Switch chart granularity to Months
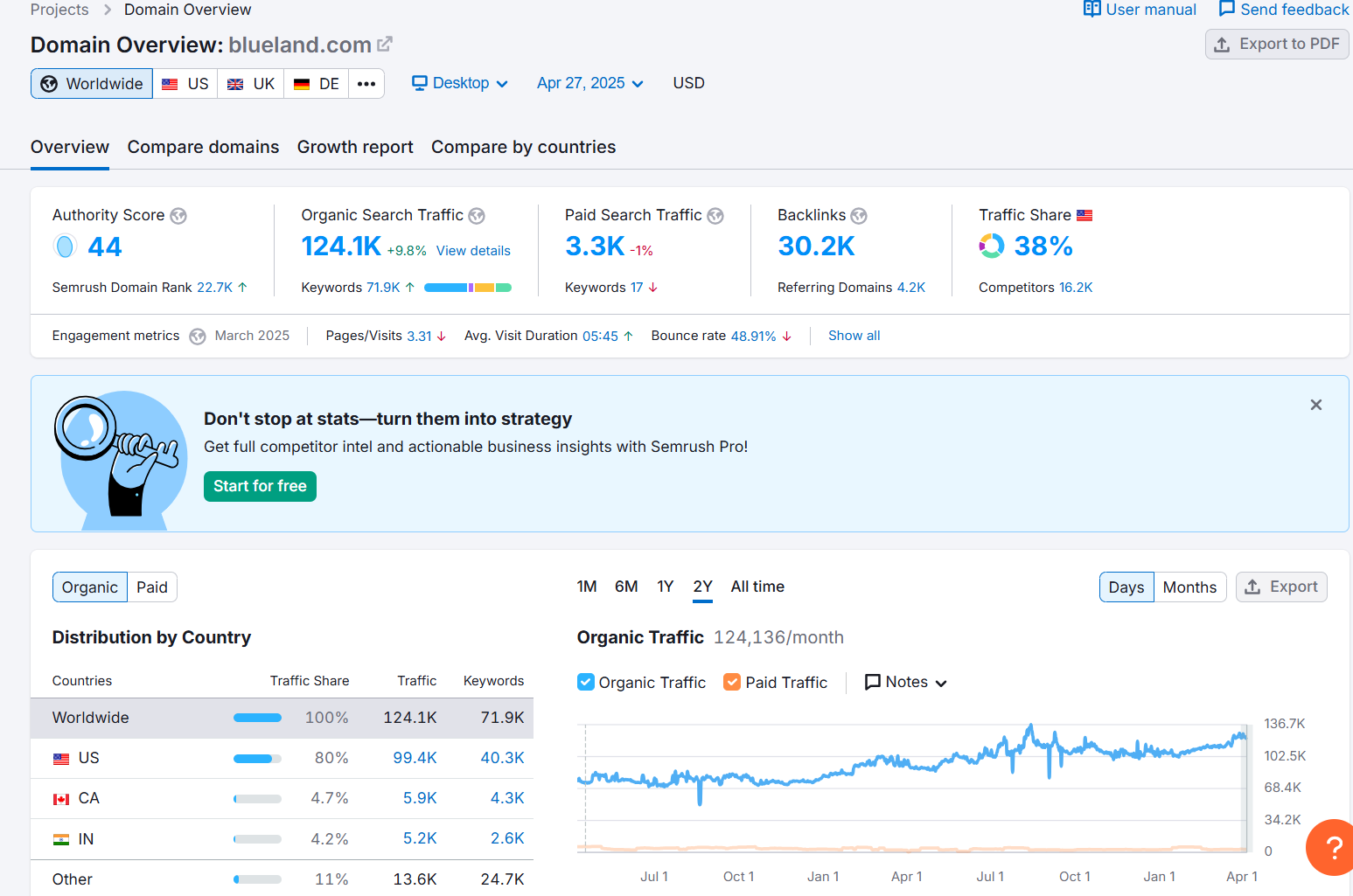 [1189, 587]
